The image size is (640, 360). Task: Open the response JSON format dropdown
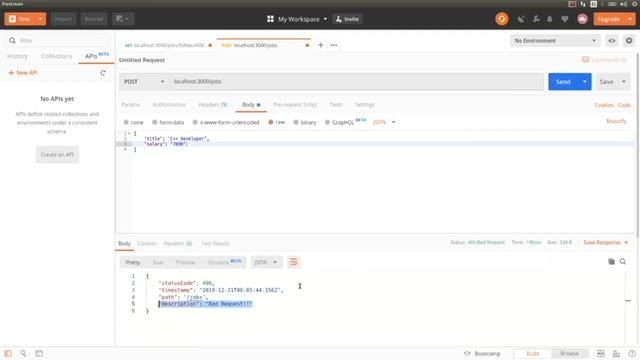click(266, 262)
